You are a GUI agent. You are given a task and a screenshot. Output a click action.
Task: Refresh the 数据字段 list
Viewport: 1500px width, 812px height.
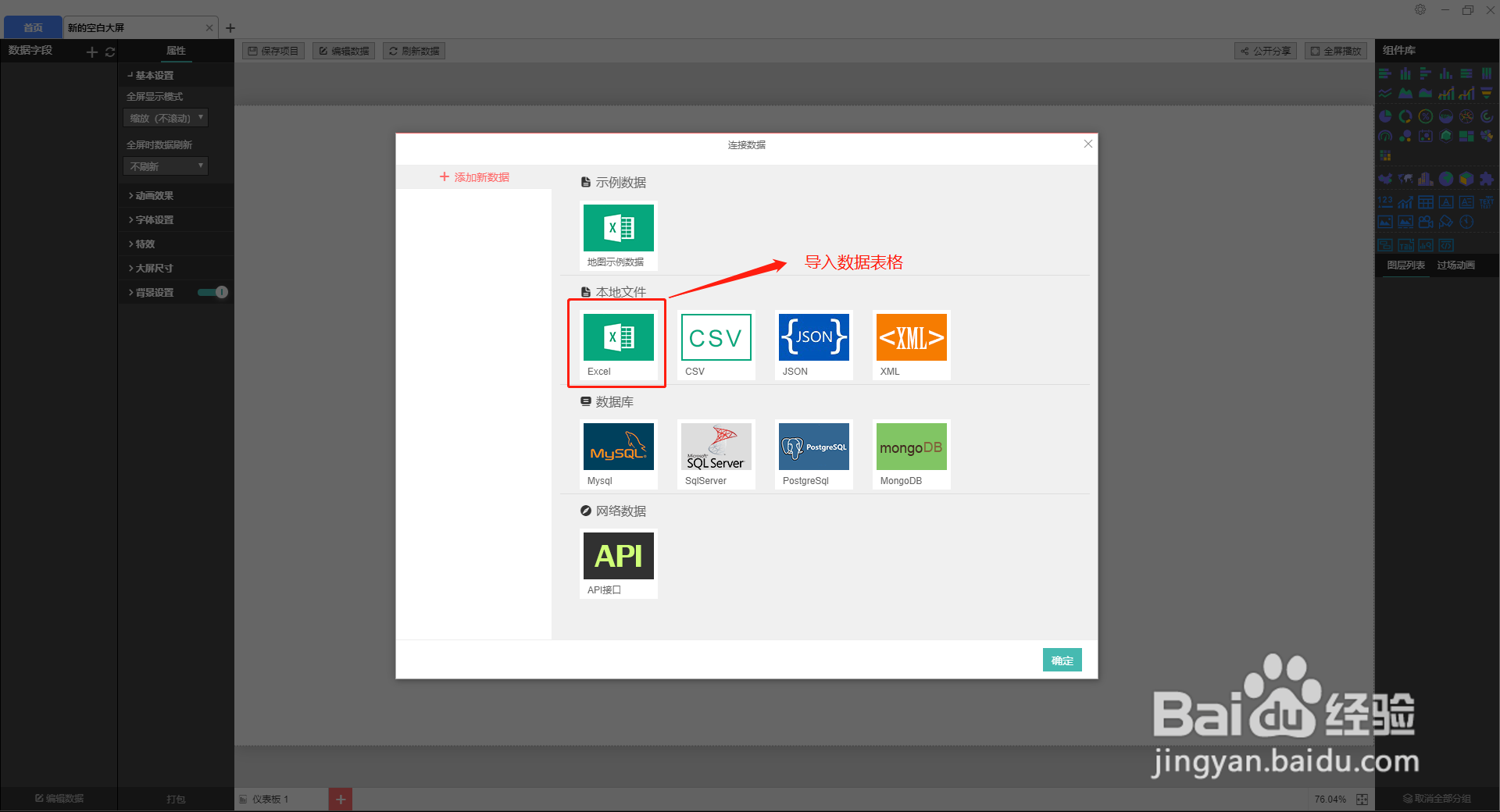coord(110,52)
